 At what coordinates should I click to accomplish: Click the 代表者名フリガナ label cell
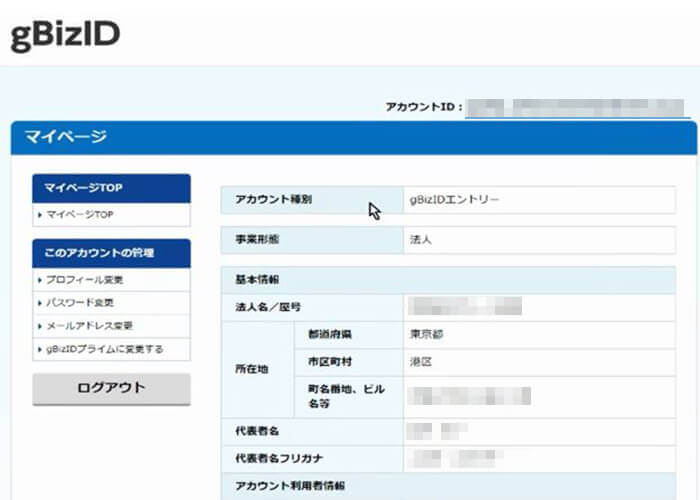312,459
